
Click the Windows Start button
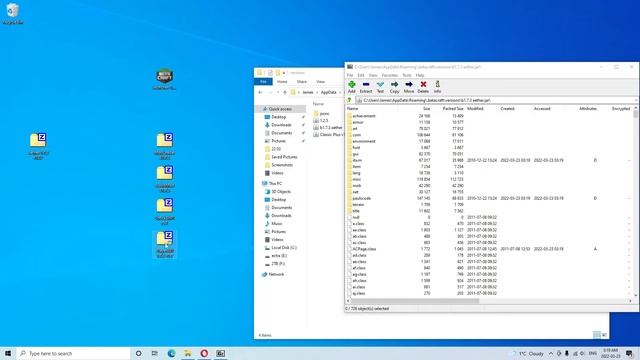pos(8,353)
